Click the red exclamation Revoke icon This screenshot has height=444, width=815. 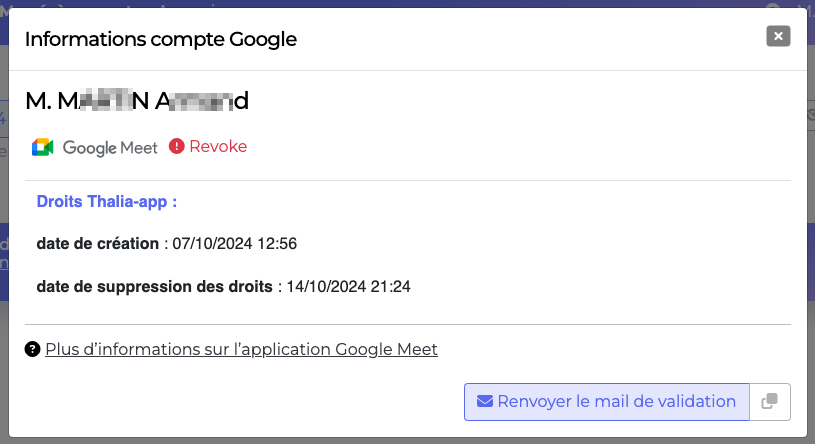point(177,146)
